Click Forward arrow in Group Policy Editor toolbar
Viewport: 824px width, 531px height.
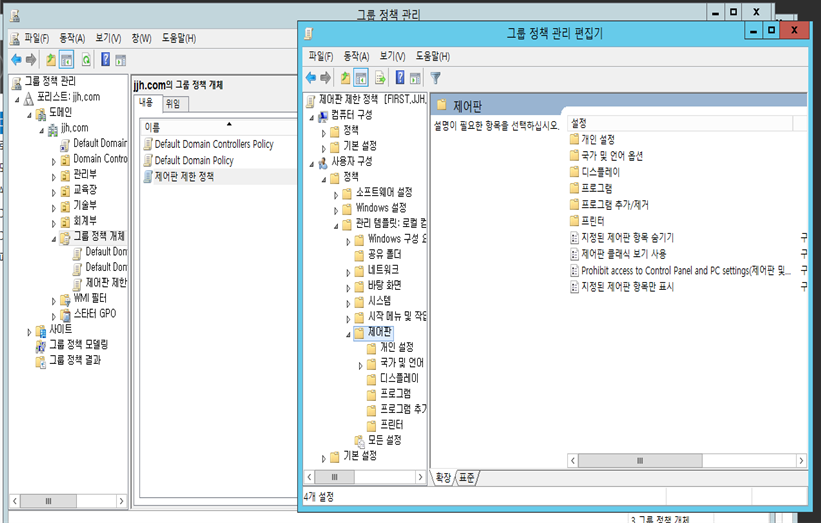pos(326,78)
